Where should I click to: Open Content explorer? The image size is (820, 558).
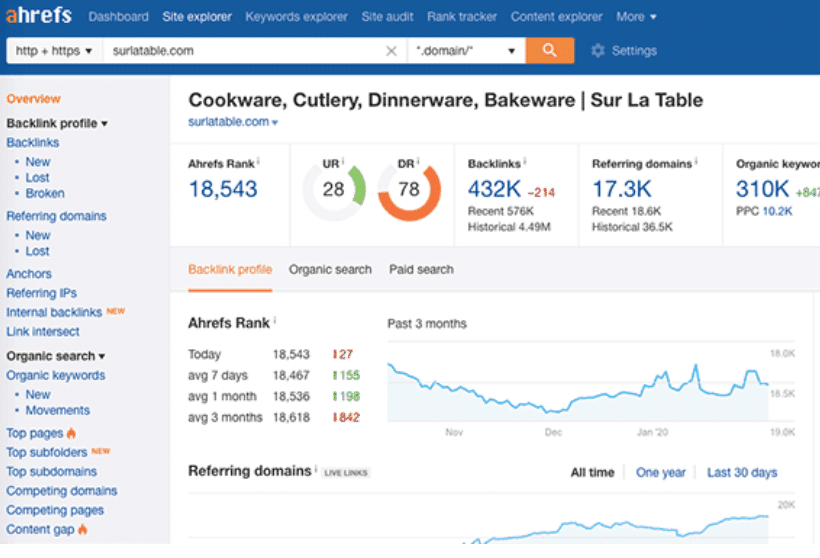pyautogui.click(x=556, y=17)
